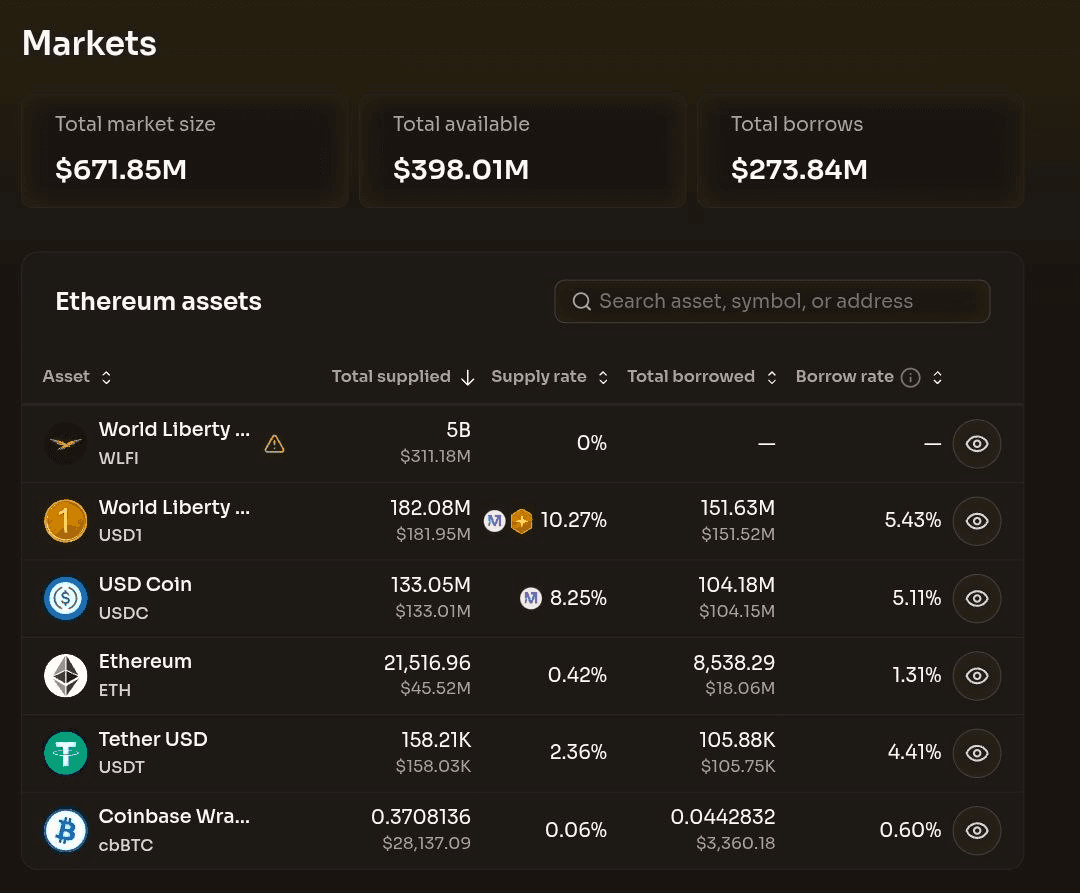
Task: Click the purple M badge in USDC row
Action: click(530, 598)
